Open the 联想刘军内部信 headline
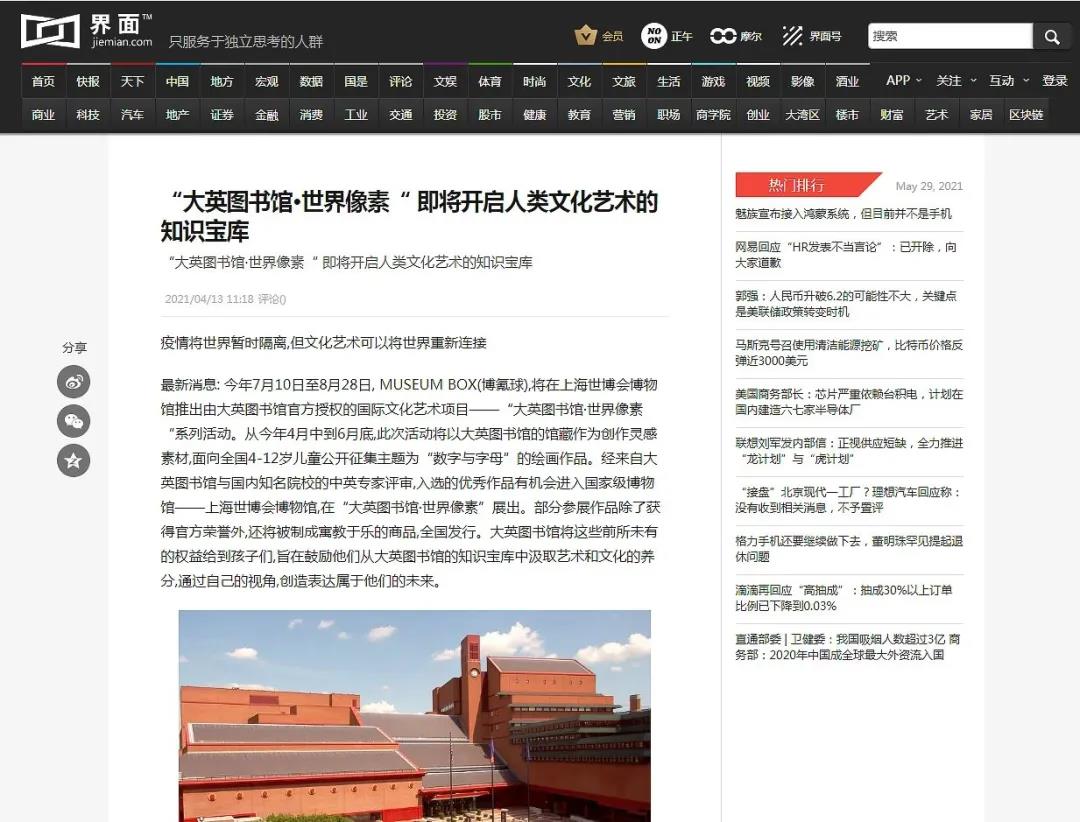Viewport: 1080px width, 822px height. (x=849, y=451)
